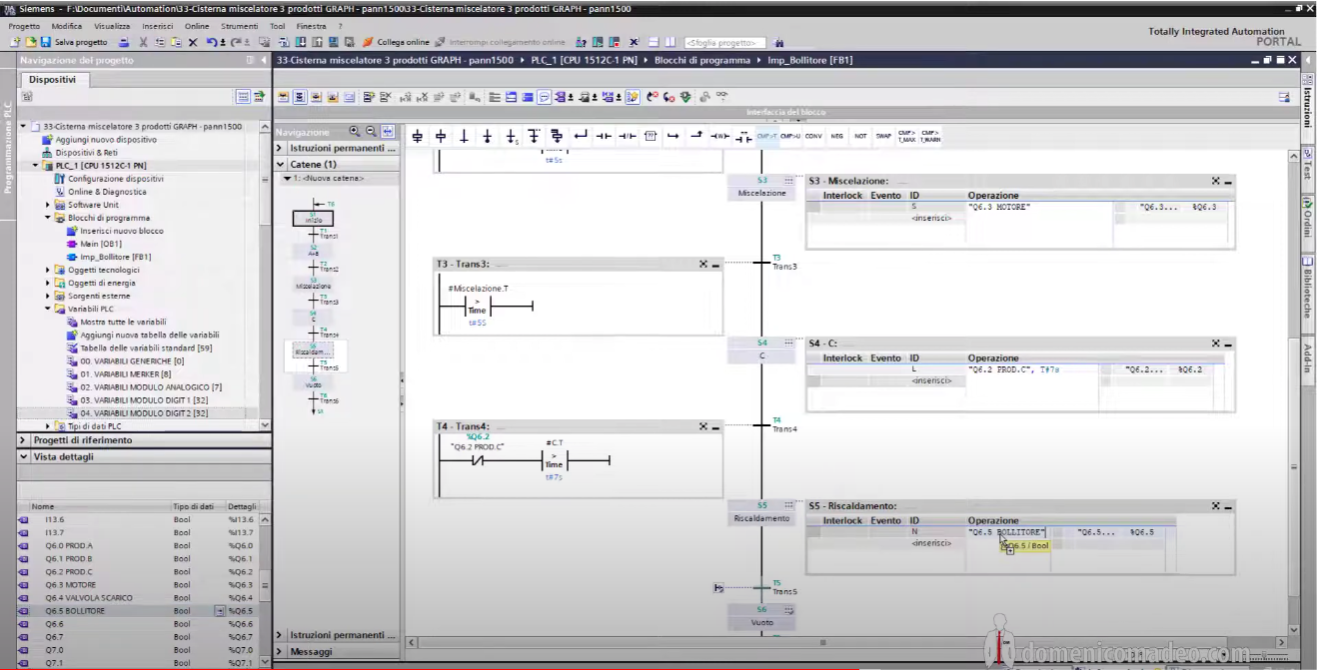Expand Progetti di riferimento section
Viewport: 1317px width, 670px height.
click(24, 440)
